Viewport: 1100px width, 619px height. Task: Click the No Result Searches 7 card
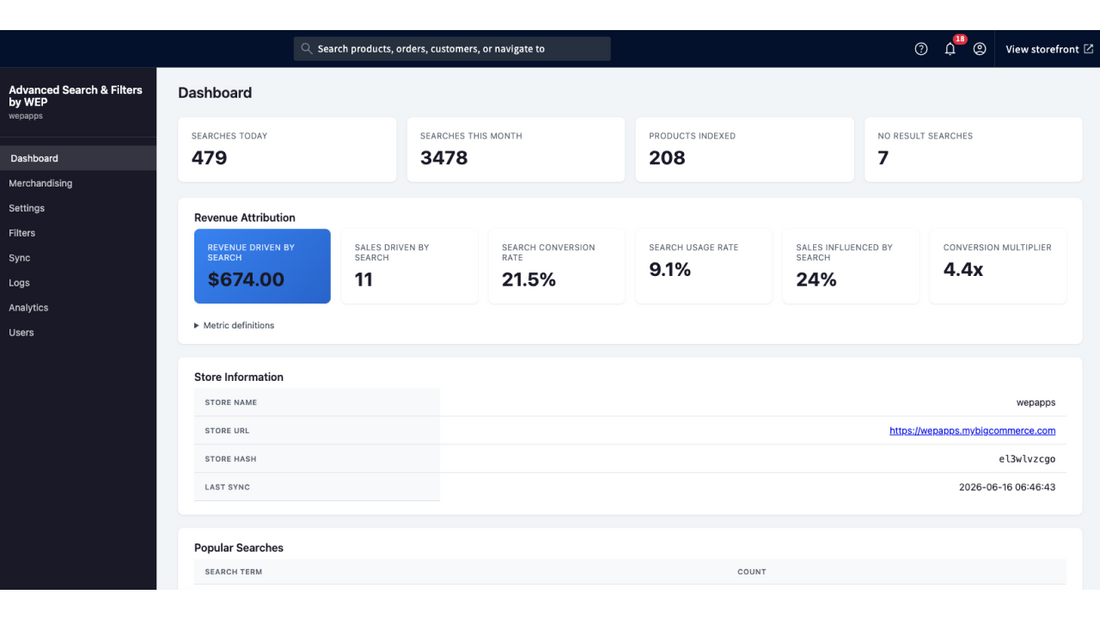click(973, 149)
